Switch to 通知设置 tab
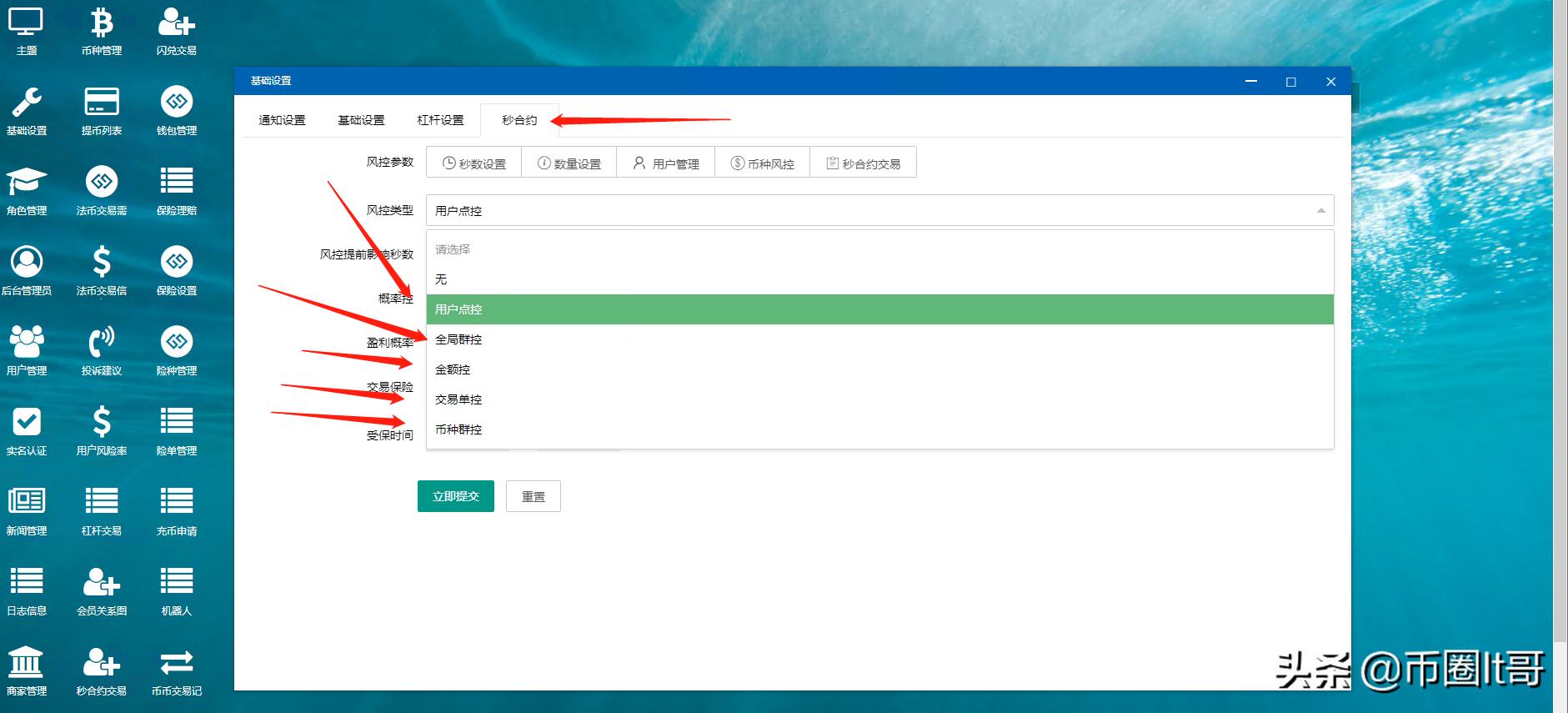 [282, 120]
